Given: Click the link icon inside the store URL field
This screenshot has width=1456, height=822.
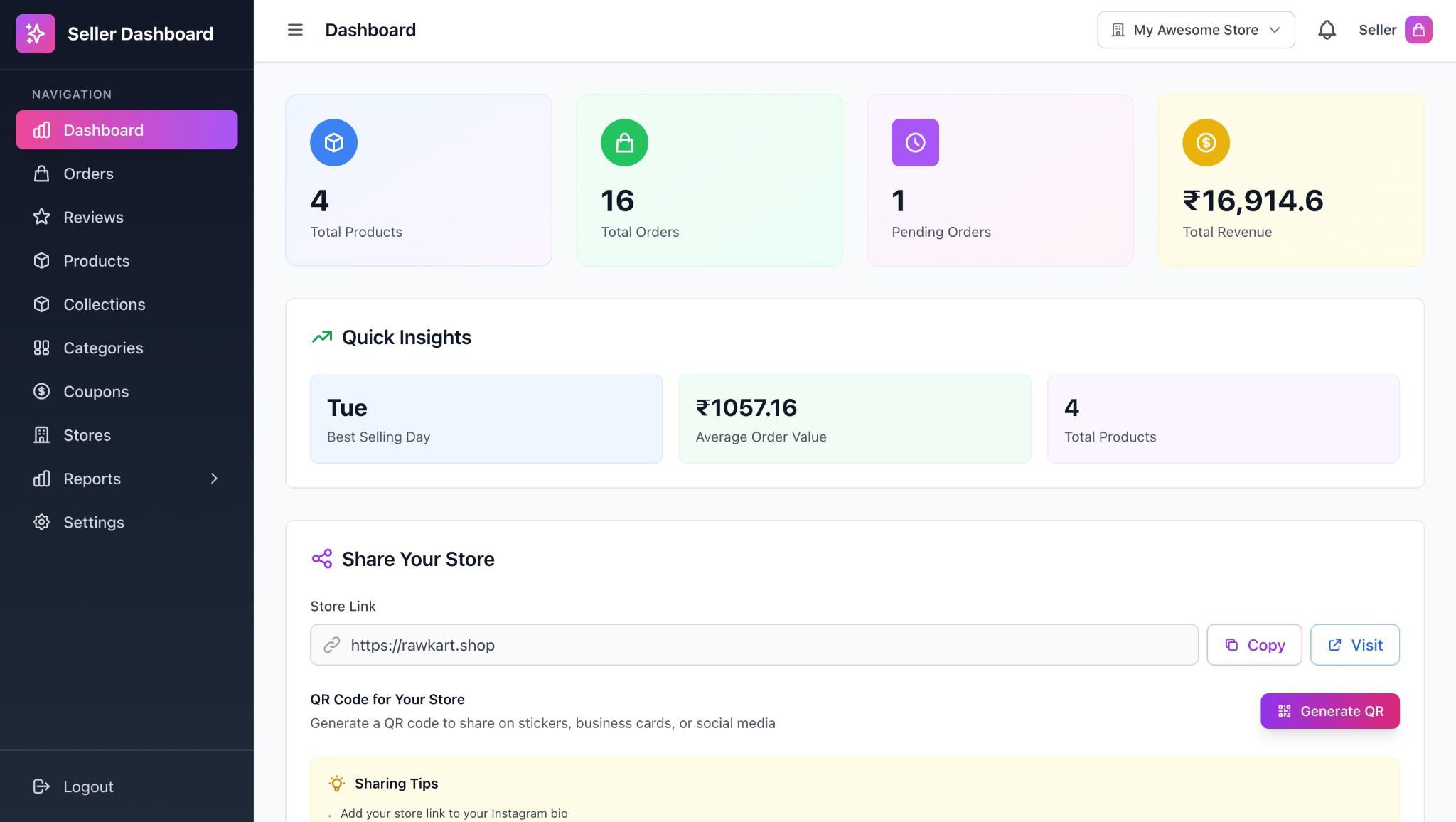Looking at the screenshot, I should pos(331,644).
